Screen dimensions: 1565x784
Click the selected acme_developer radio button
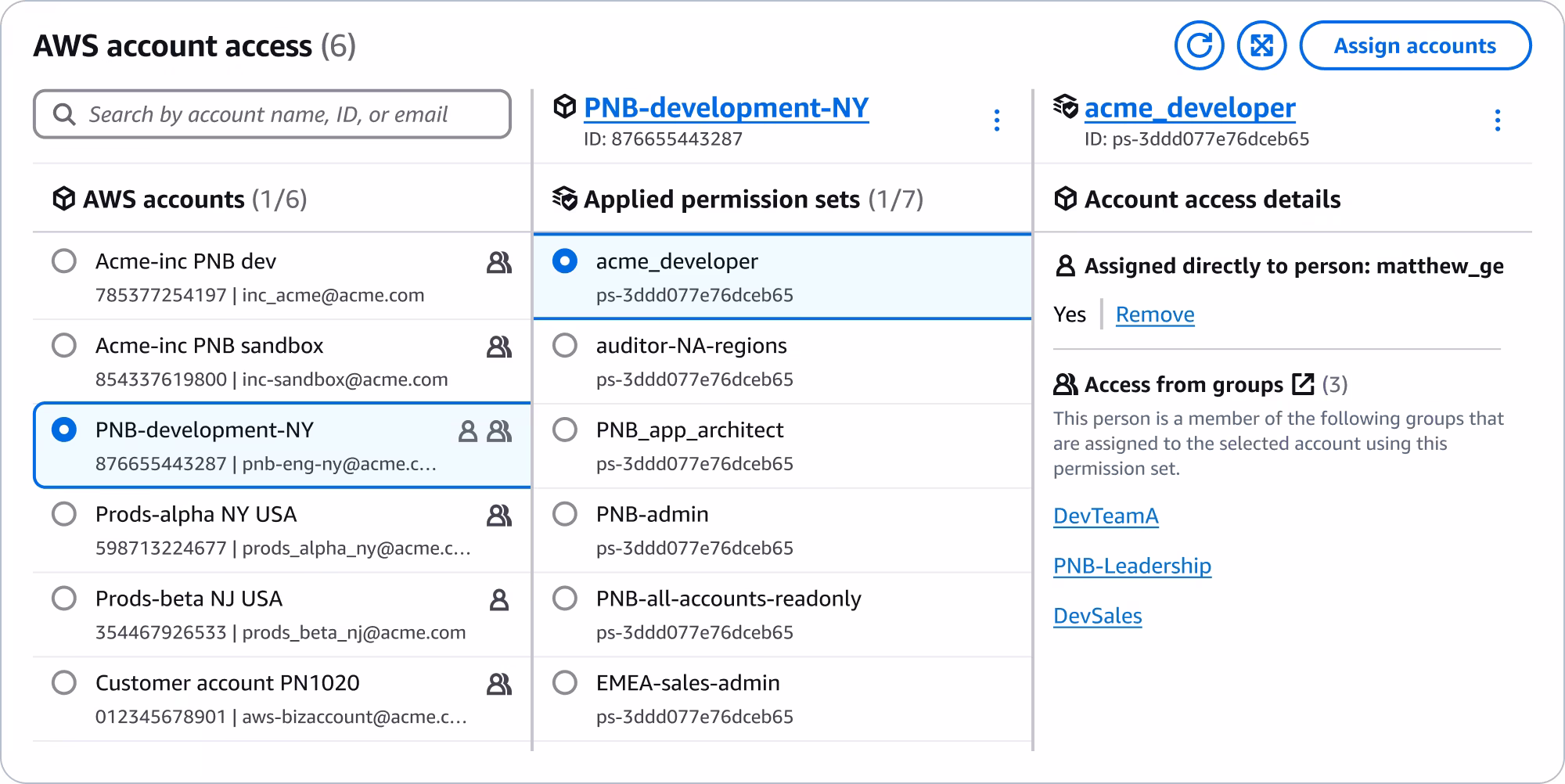565,261
